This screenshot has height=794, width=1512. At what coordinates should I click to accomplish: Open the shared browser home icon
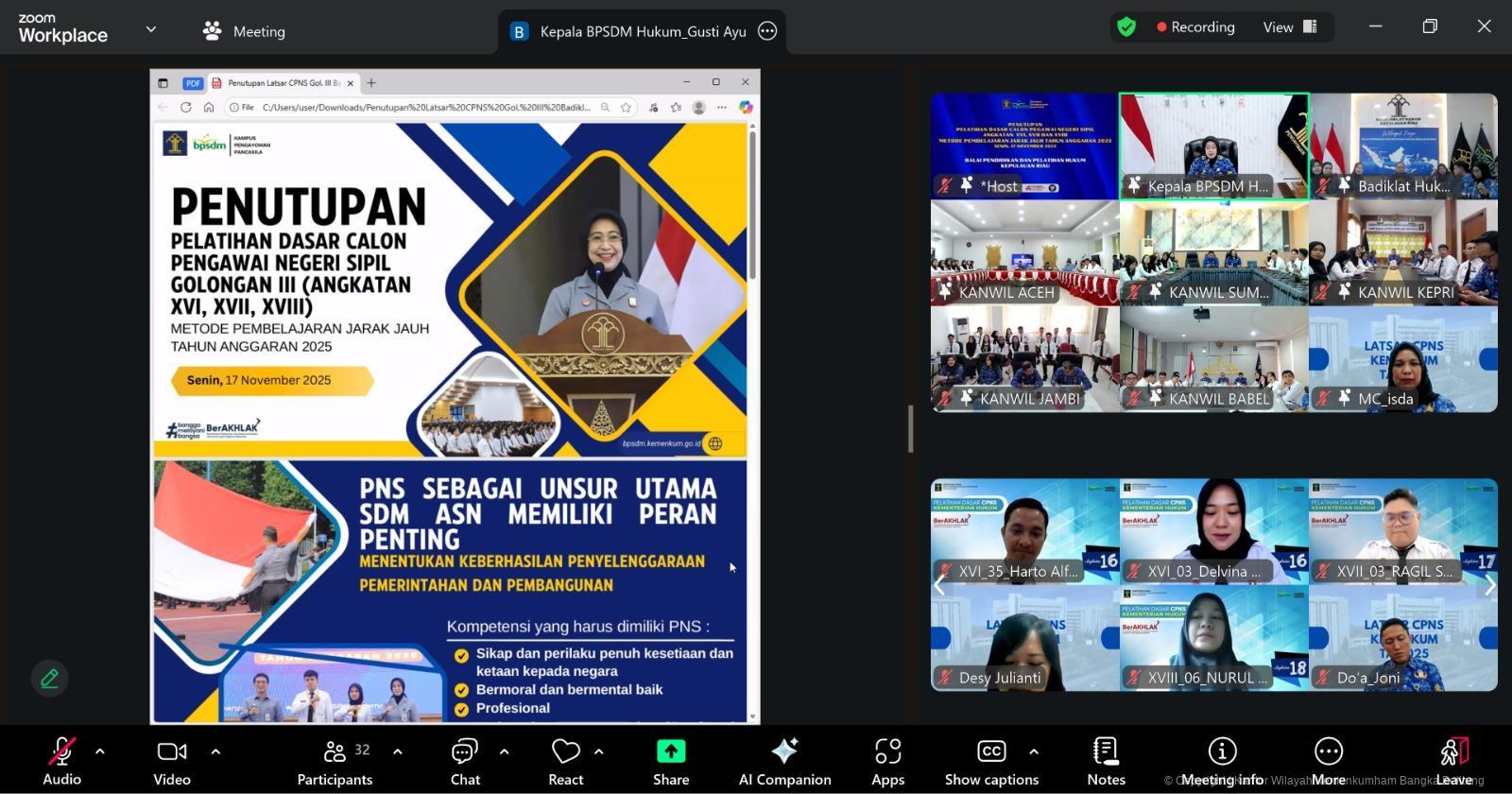[x=209, y=107]
